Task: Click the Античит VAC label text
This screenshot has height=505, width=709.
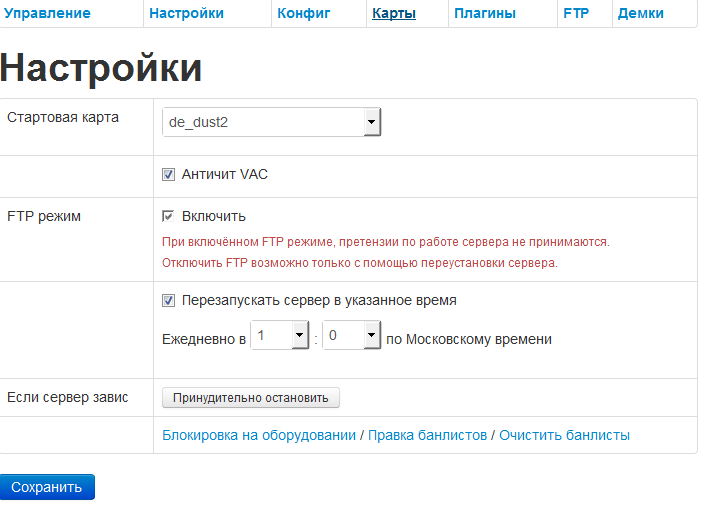Action: 225,174
